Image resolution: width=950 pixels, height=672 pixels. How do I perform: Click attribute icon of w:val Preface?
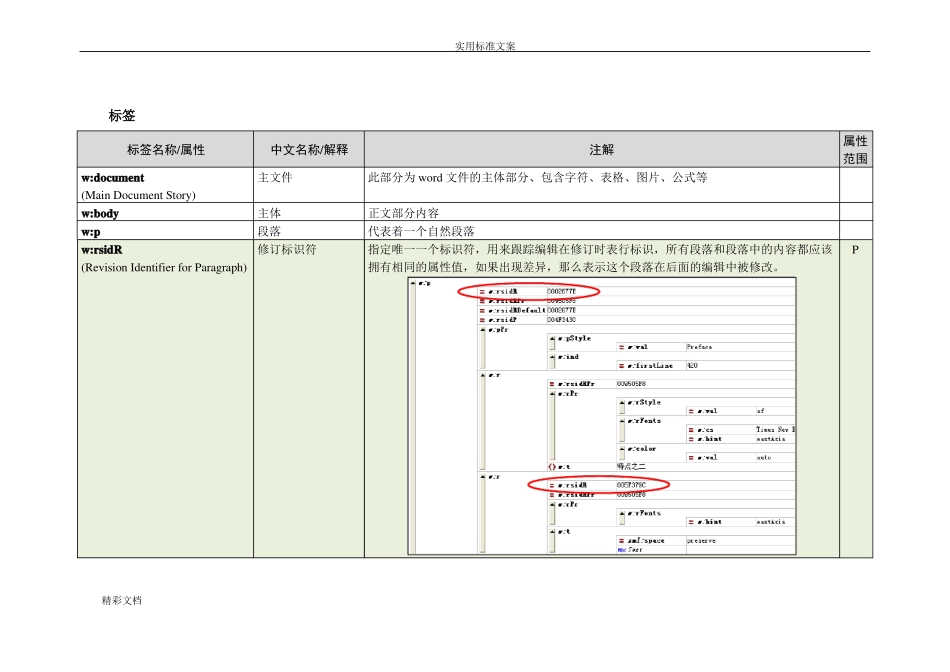pos(622,347)
